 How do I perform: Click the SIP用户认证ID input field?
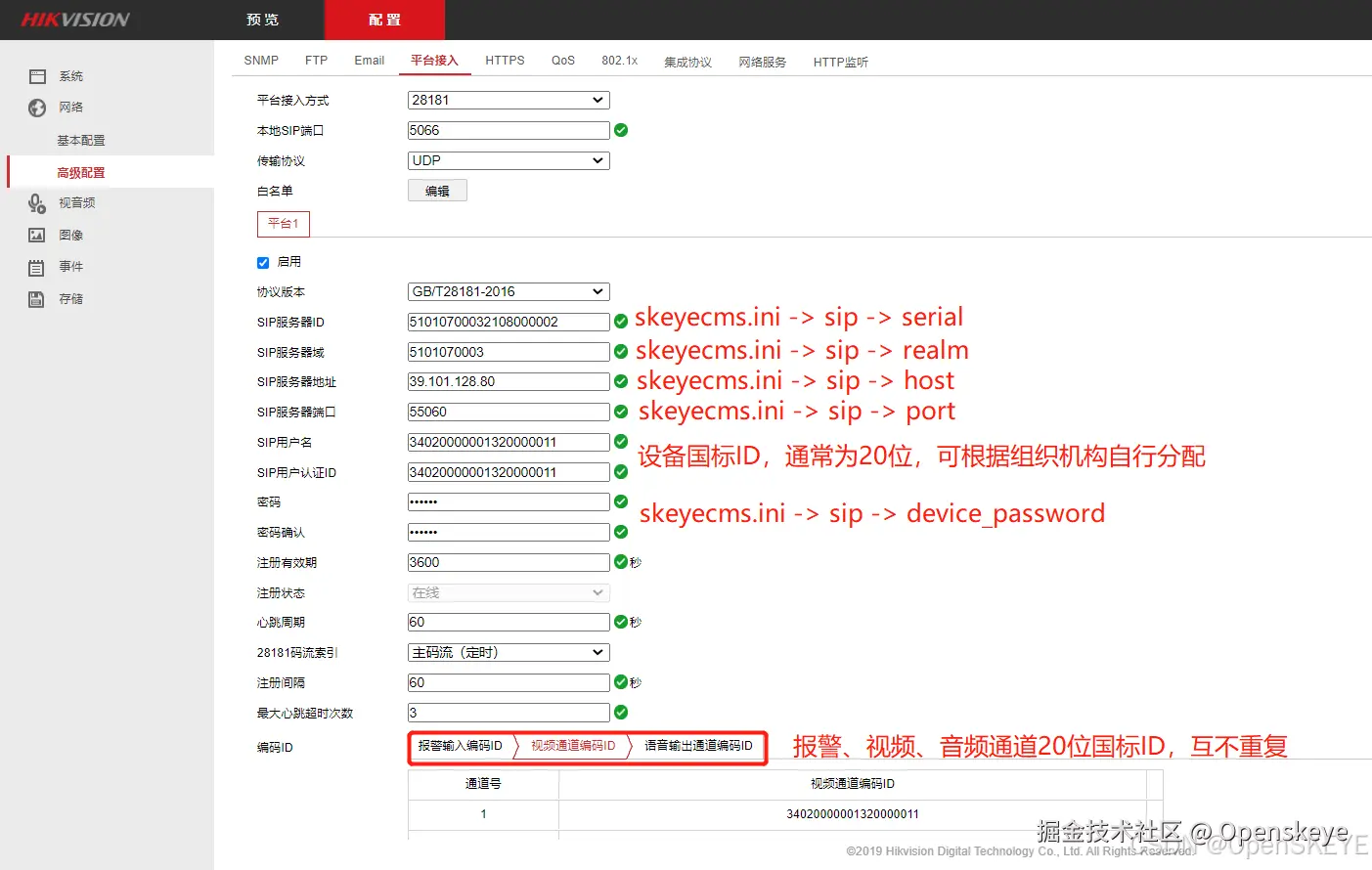coord(509,472)
